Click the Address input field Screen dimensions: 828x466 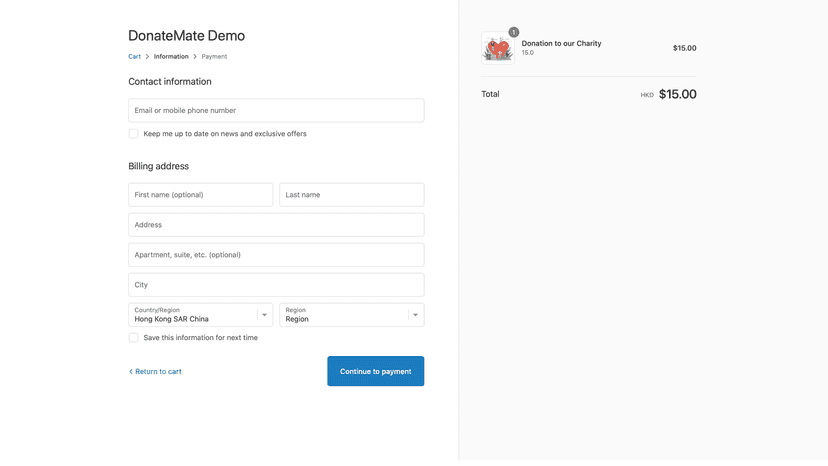[276, 225]
